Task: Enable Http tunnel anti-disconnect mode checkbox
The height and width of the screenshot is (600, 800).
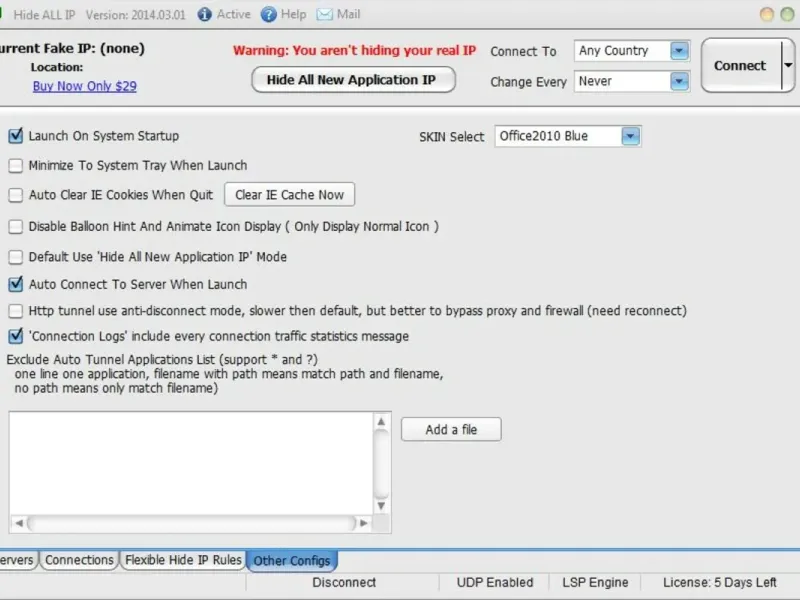Action: coord(16,311)
